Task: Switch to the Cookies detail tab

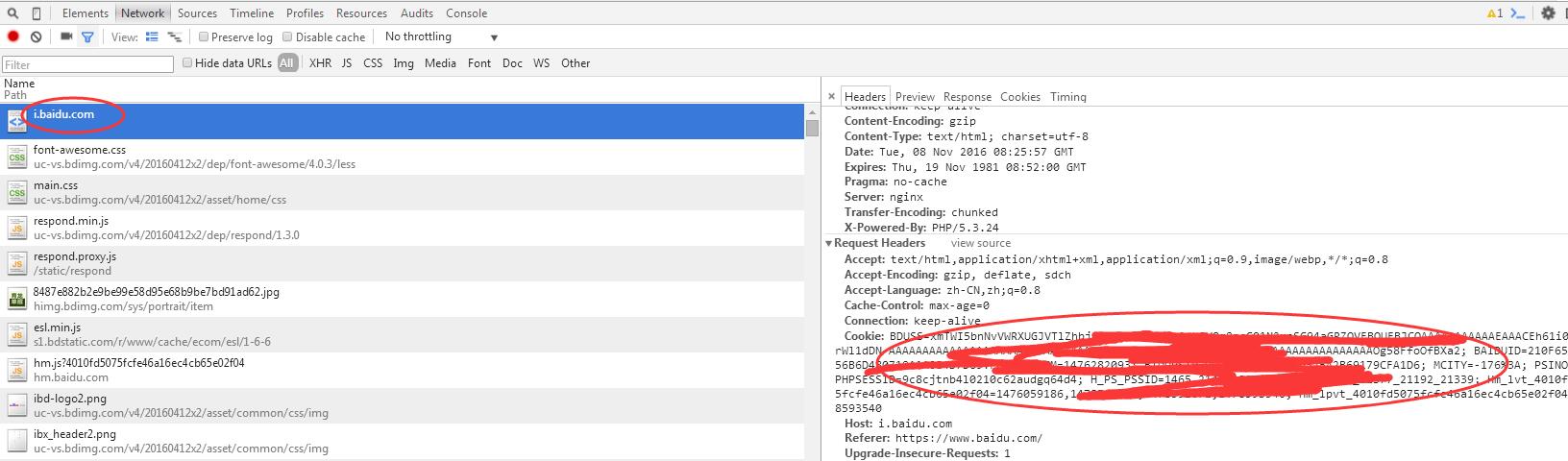Action: pos(1020,97)
